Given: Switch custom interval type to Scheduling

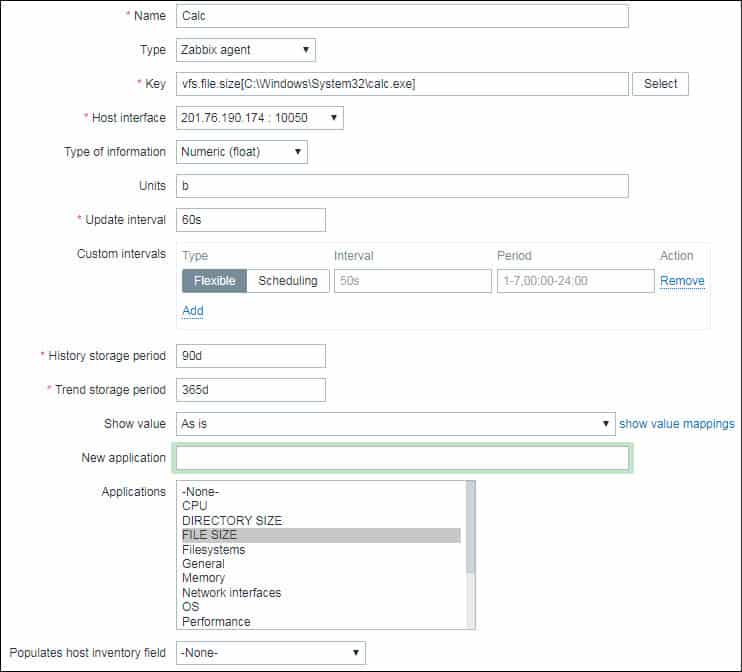Looking at the screenshot, I should coord(288,281).
